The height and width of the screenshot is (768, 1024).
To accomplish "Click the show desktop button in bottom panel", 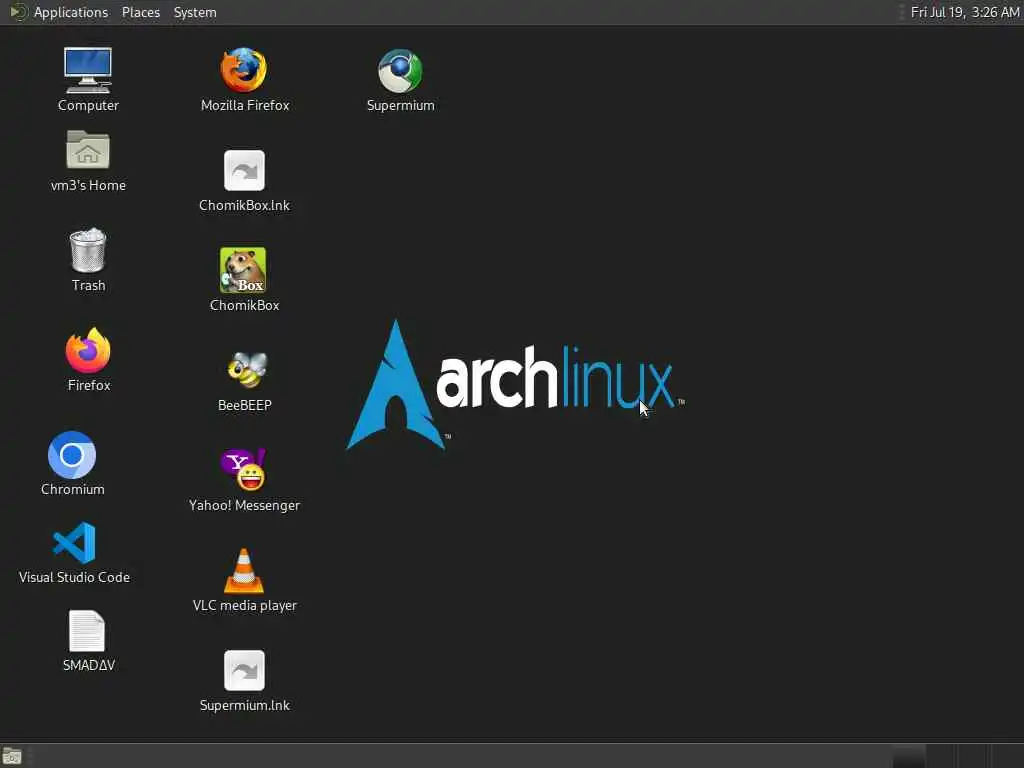I will [x=12, y=756].
